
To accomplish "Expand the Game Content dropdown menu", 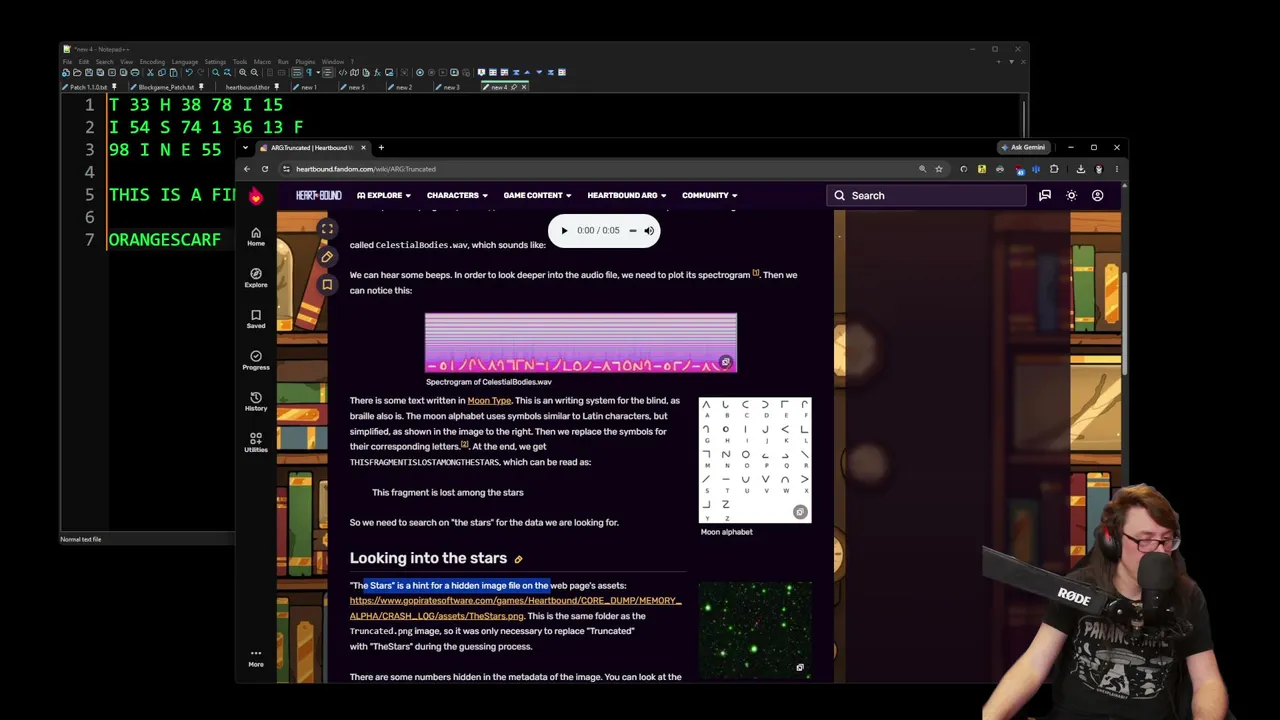I will tap(537, 196).
